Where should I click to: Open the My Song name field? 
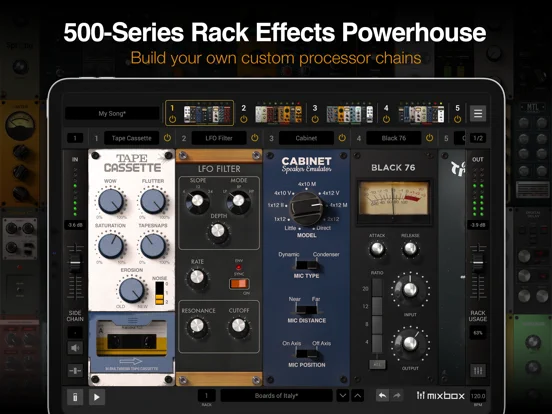pyautogui.click(x=112, y=113)
